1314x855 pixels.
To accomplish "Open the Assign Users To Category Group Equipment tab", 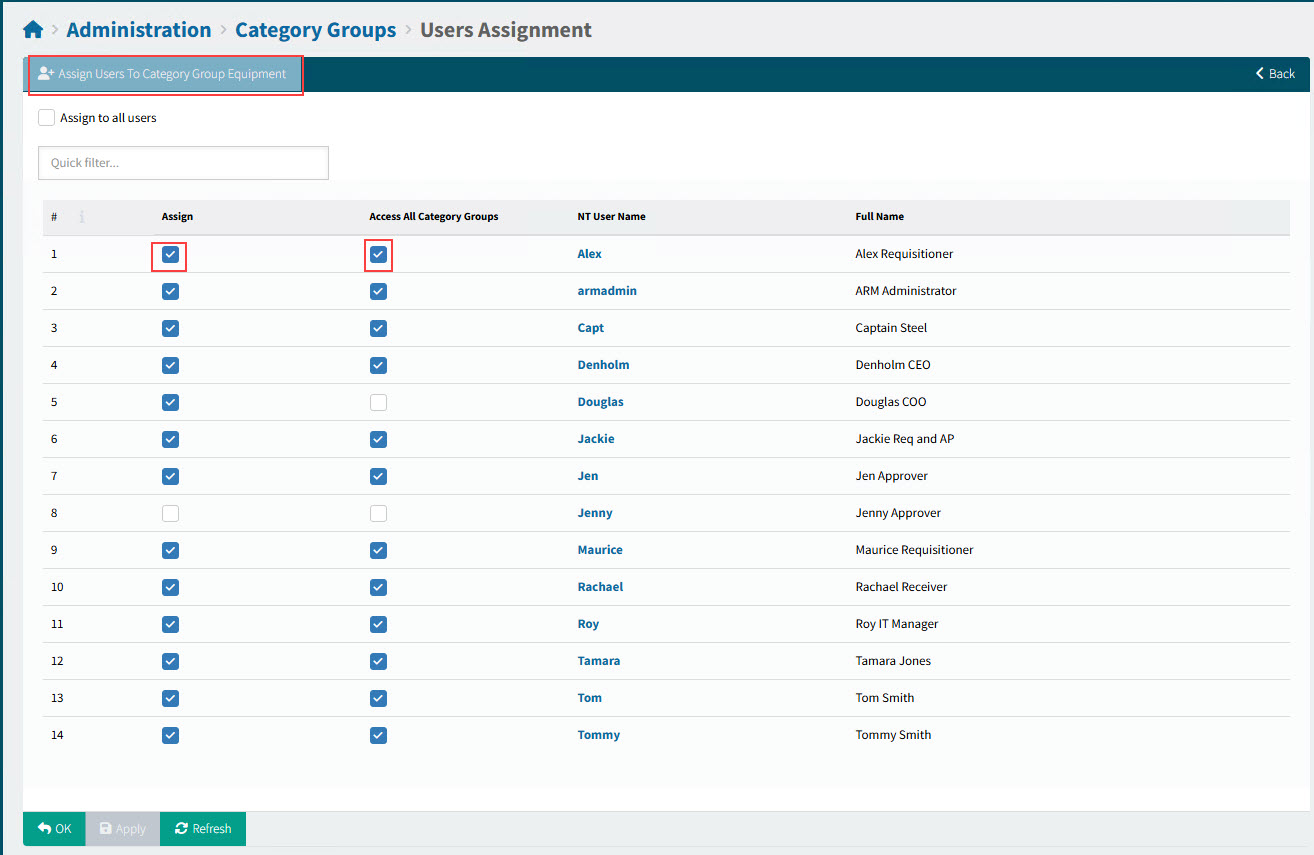I will pos(163,74).
